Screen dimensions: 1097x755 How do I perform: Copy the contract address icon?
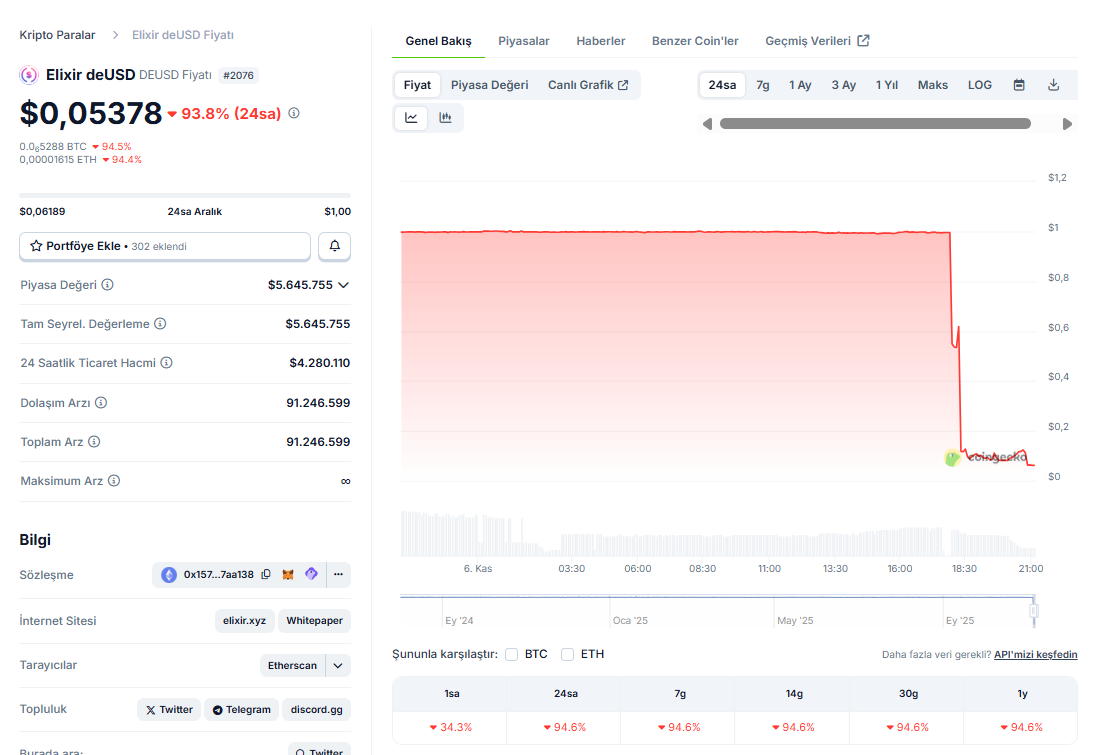(x=266, y=575)
